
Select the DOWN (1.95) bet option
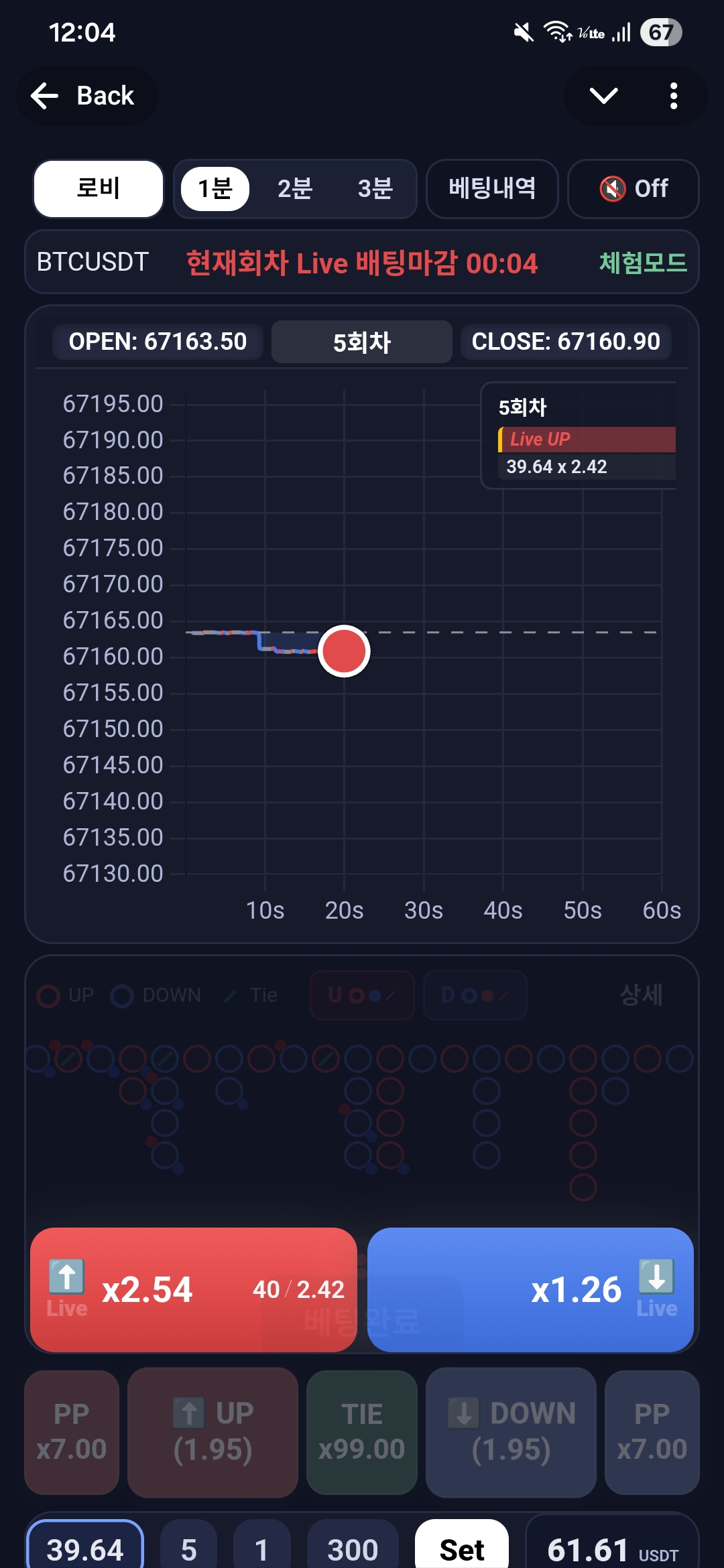point(511,1432)
